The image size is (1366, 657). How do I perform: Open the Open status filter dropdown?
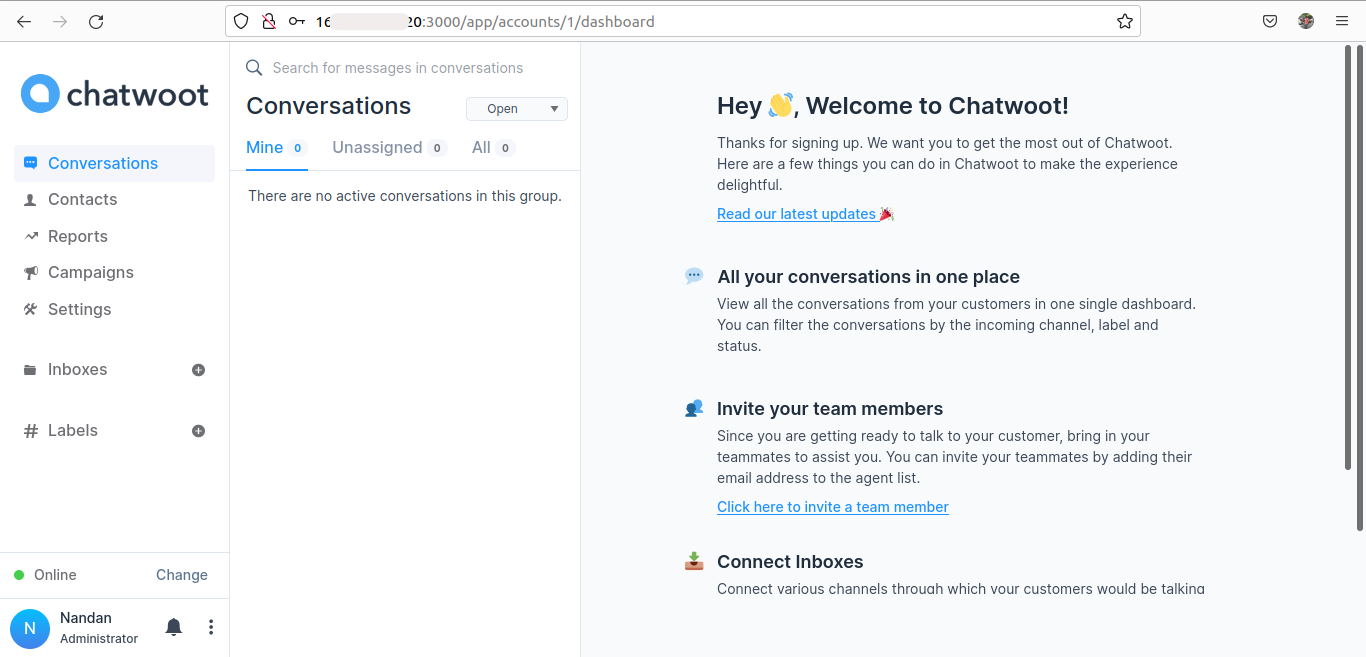[517, 109]
